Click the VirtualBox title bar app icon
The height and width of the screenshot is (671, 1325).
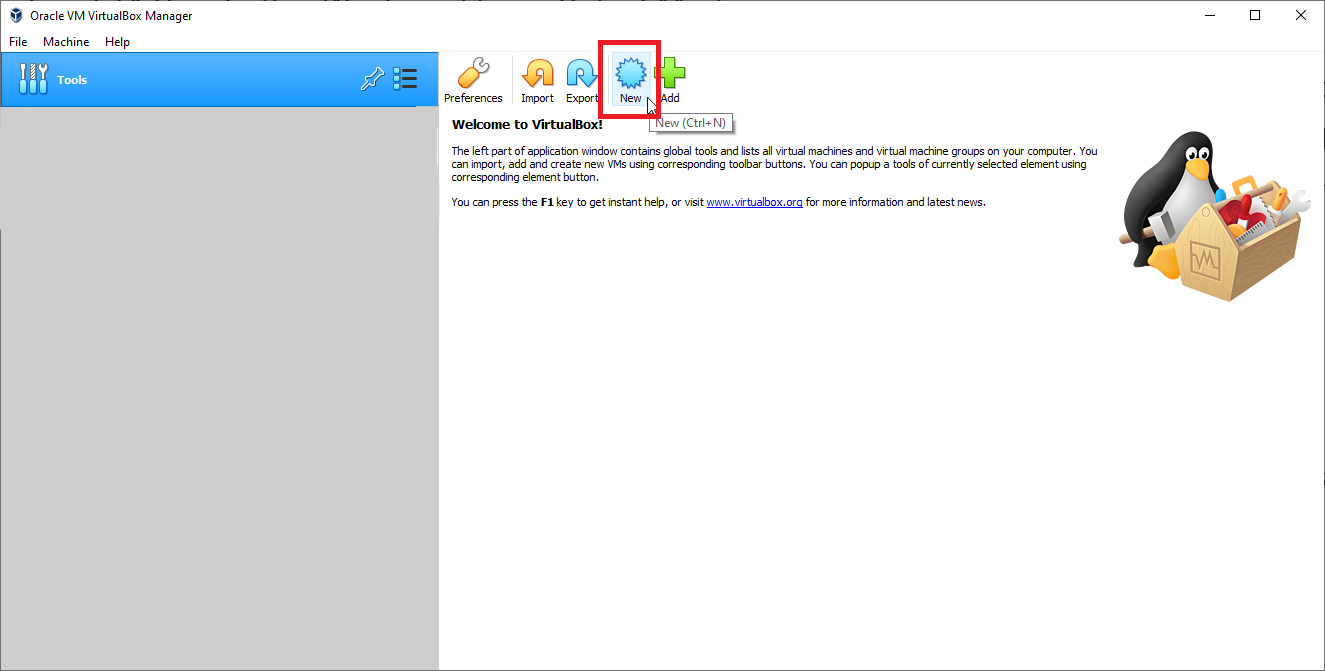tap(15, 15)
